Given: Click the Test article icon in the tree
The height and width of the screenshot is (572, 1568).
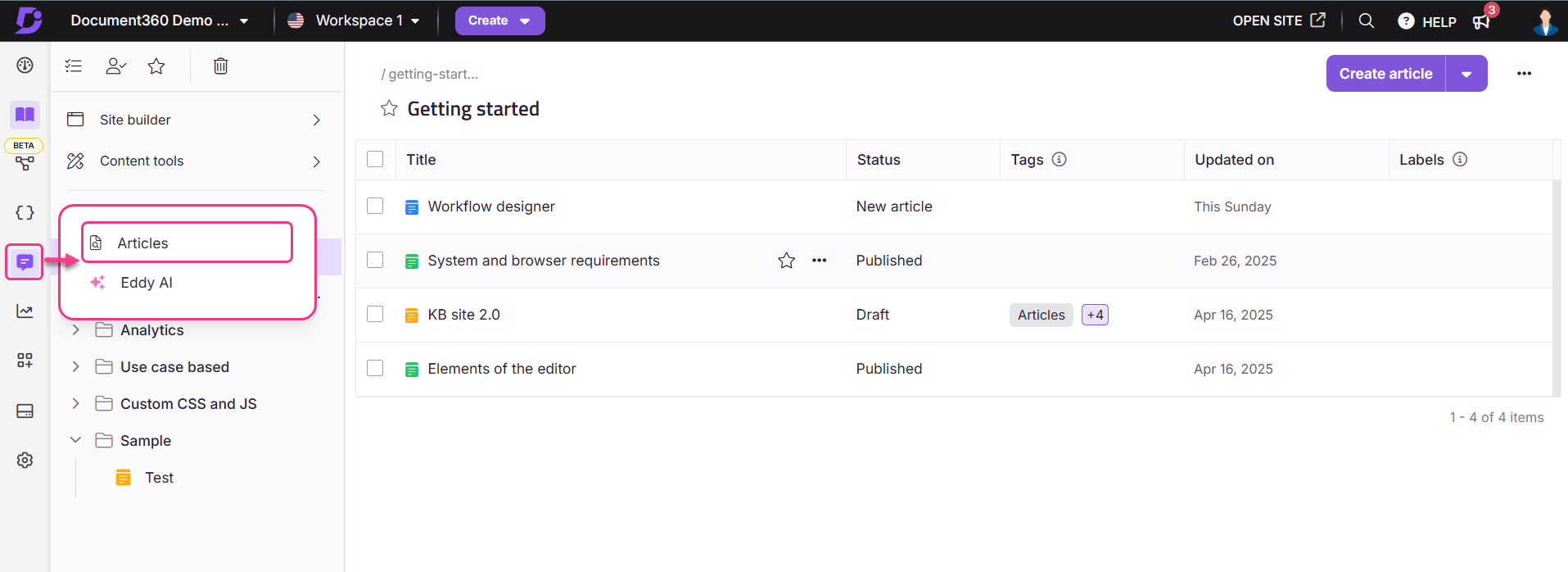Looking at the screenshot, I should click(124, 478).
